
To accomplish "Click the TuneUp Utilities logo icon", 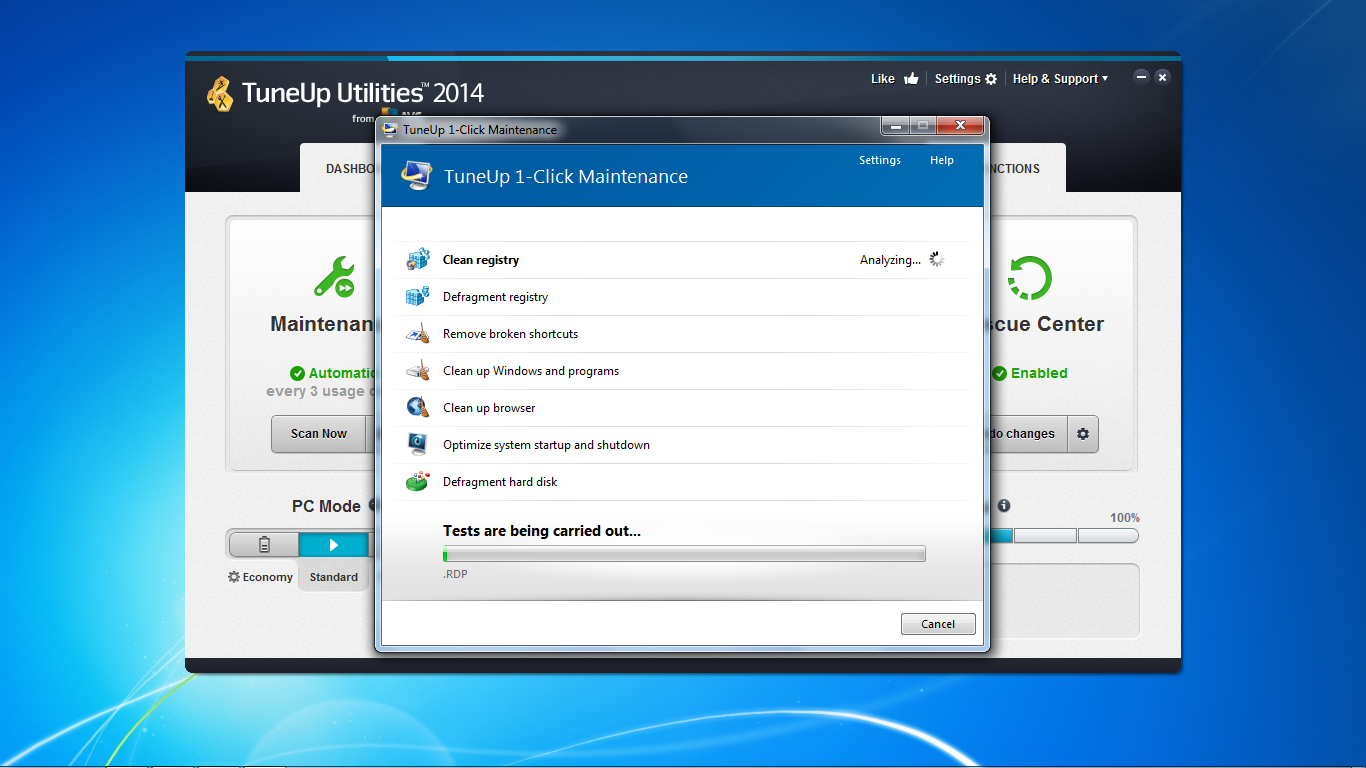I will 220,94.
